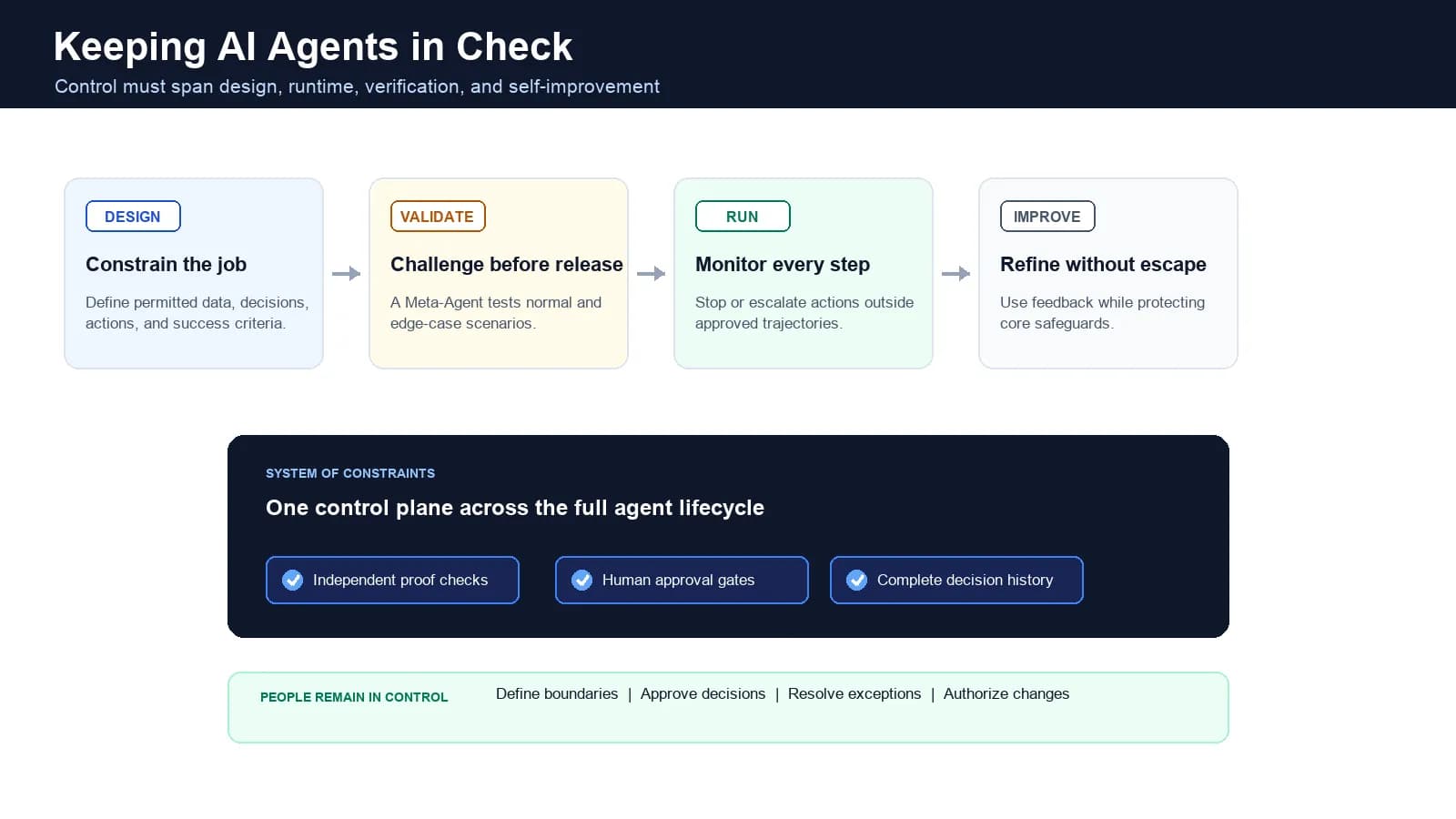1456x819 pixels.
Task: Click the 'Resolve exceptions' text
Action: click(854, 693)
